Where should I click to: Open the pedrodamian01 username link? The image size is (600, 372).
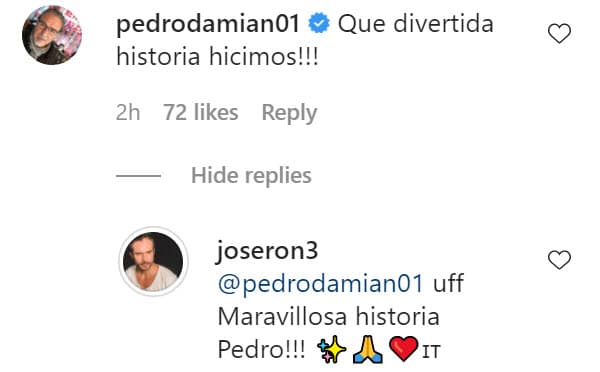pyautogui.click(x=208, y=23)
